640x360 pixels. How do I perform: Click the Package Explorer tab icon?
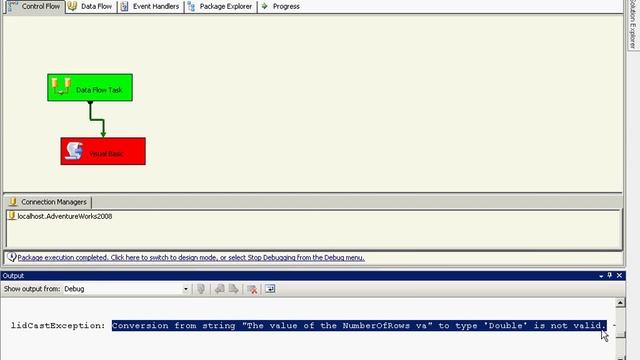191,6
